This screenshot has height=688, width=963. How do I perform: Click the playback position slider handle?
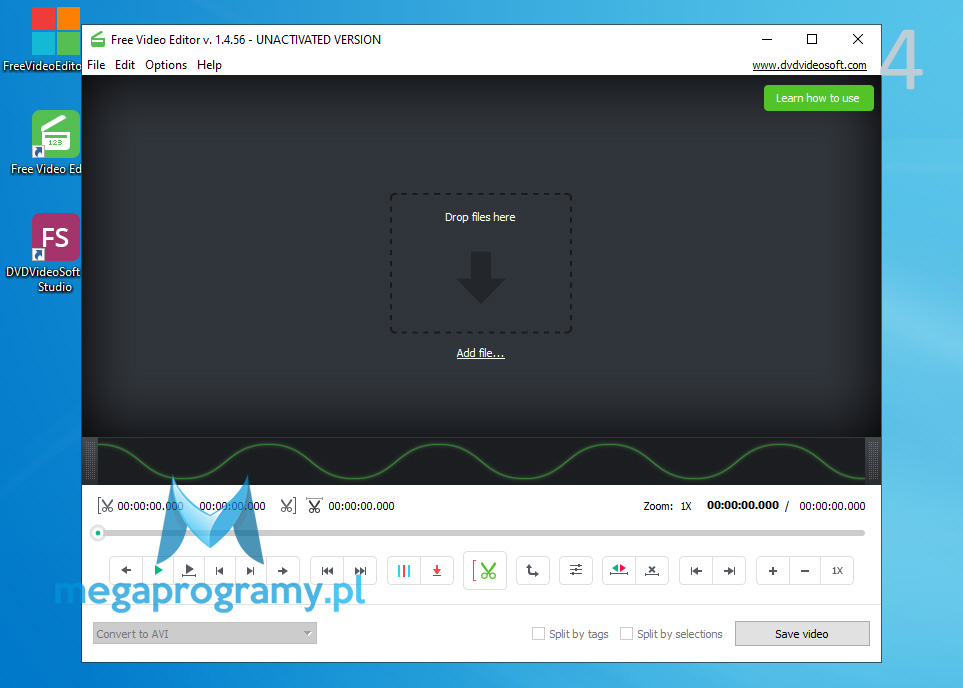tap(98, 533)
